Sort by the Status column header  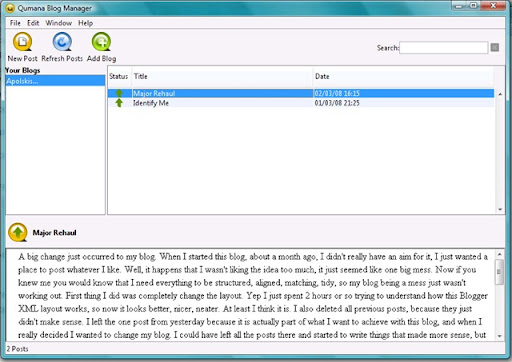pos(119,76)
